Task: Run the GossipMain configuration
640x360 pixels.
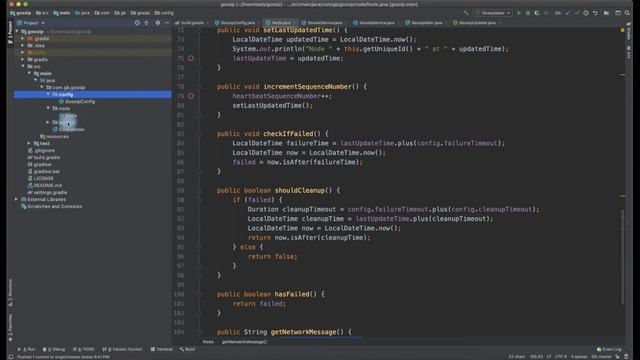Action: coord(519,13)
